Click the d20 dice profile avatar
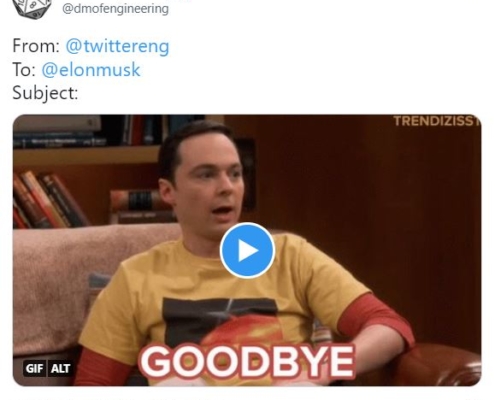 click(x=32, y=8)
